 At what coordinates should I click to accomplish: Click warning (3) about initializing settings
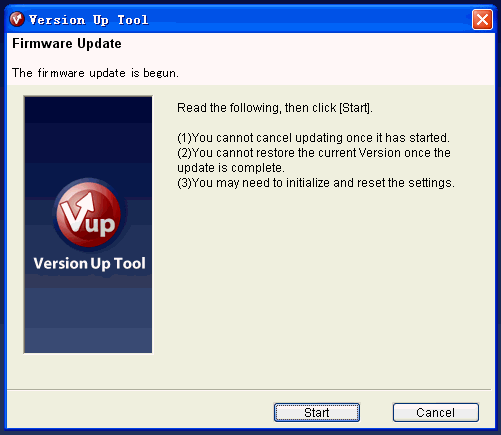[316, 183]
